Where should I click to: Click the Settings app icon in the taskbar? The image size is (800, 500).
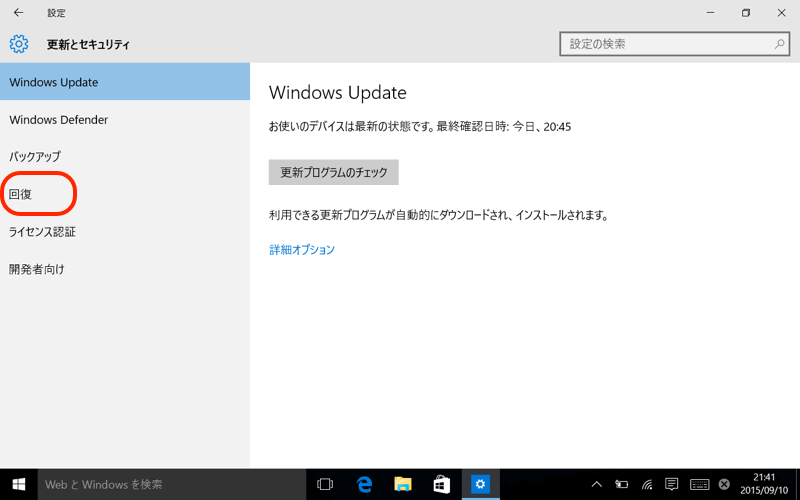point(480,484)
